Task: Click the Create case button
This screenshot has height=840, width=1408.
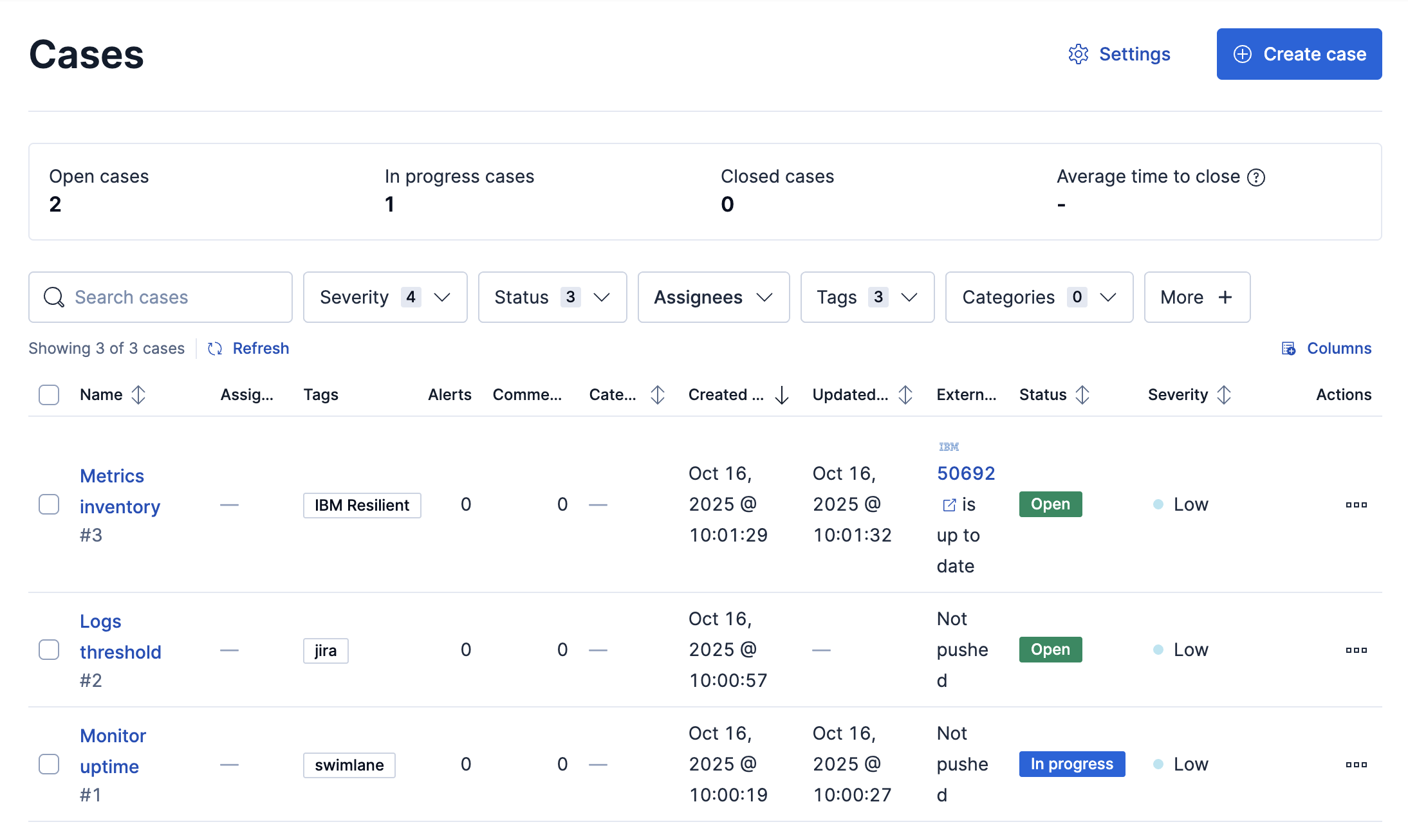Action: coord(1299,54)
